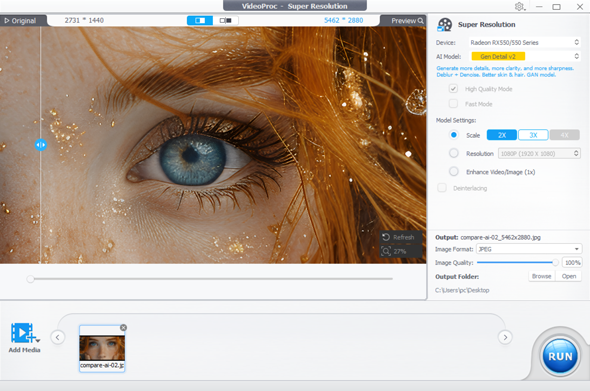
Task: Open the Image Format JPEG dropdown
Action: pyautogui.click(x=529, y=249)
